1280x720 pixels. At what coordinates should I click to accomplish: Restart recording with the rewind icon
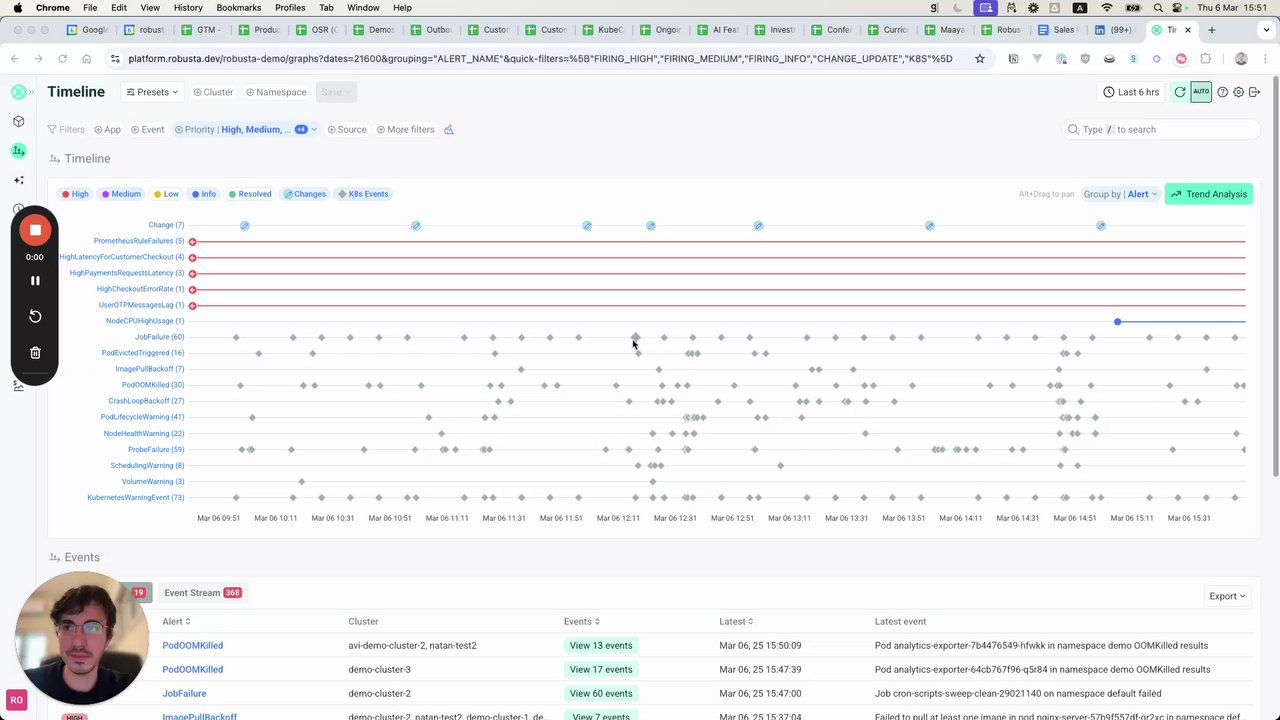coord(35,316)
